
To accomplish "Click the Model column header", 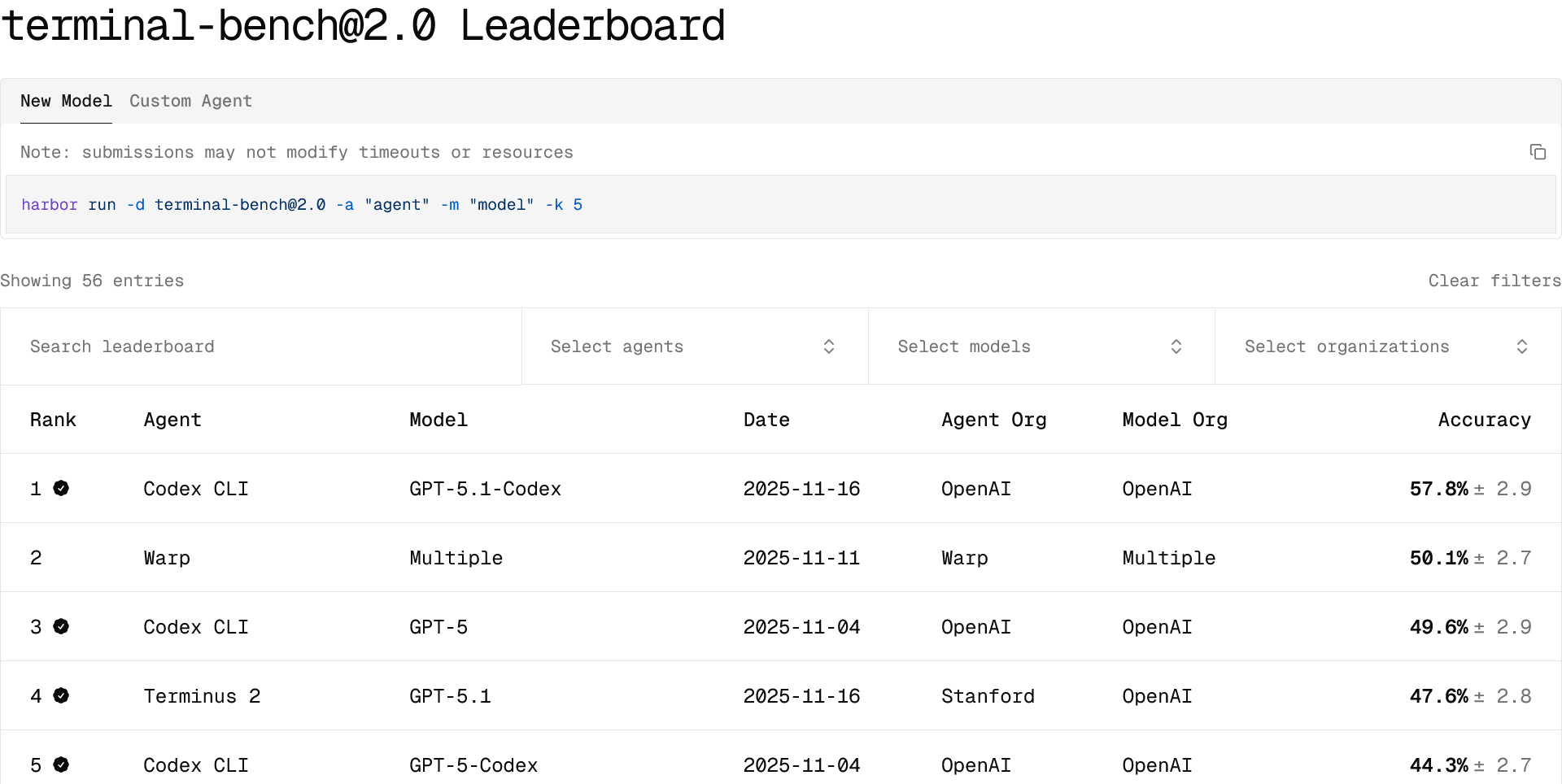I will [x=438, y=420].
